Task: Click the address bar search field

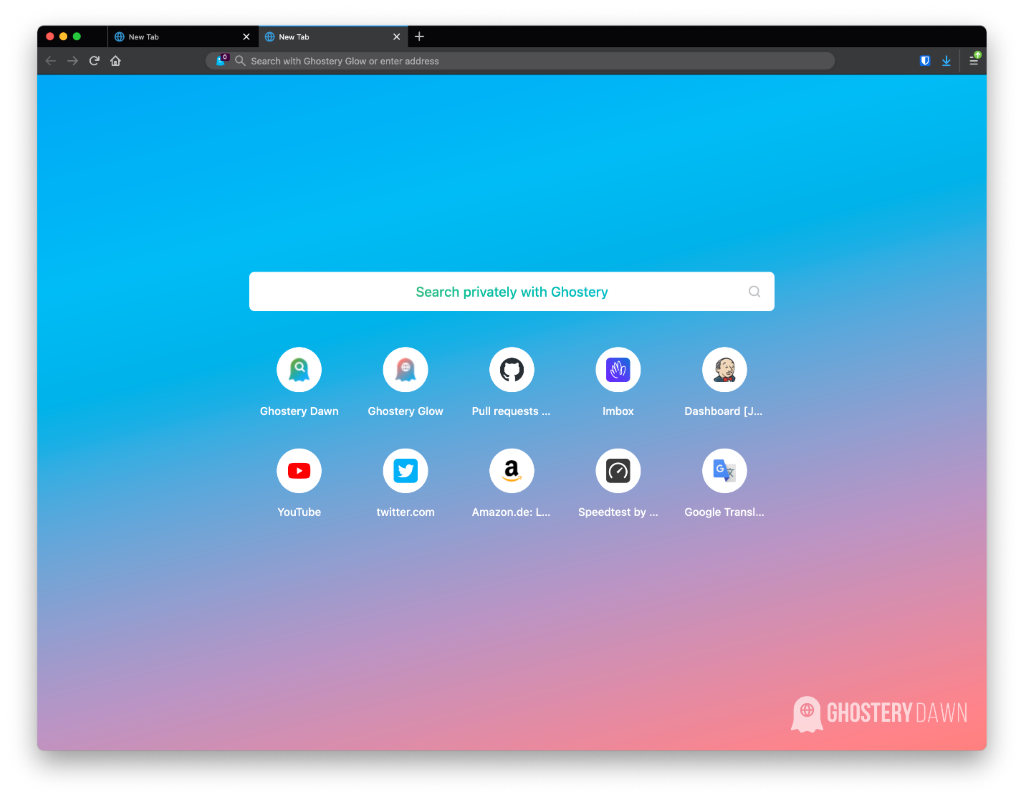Action: 520,61
